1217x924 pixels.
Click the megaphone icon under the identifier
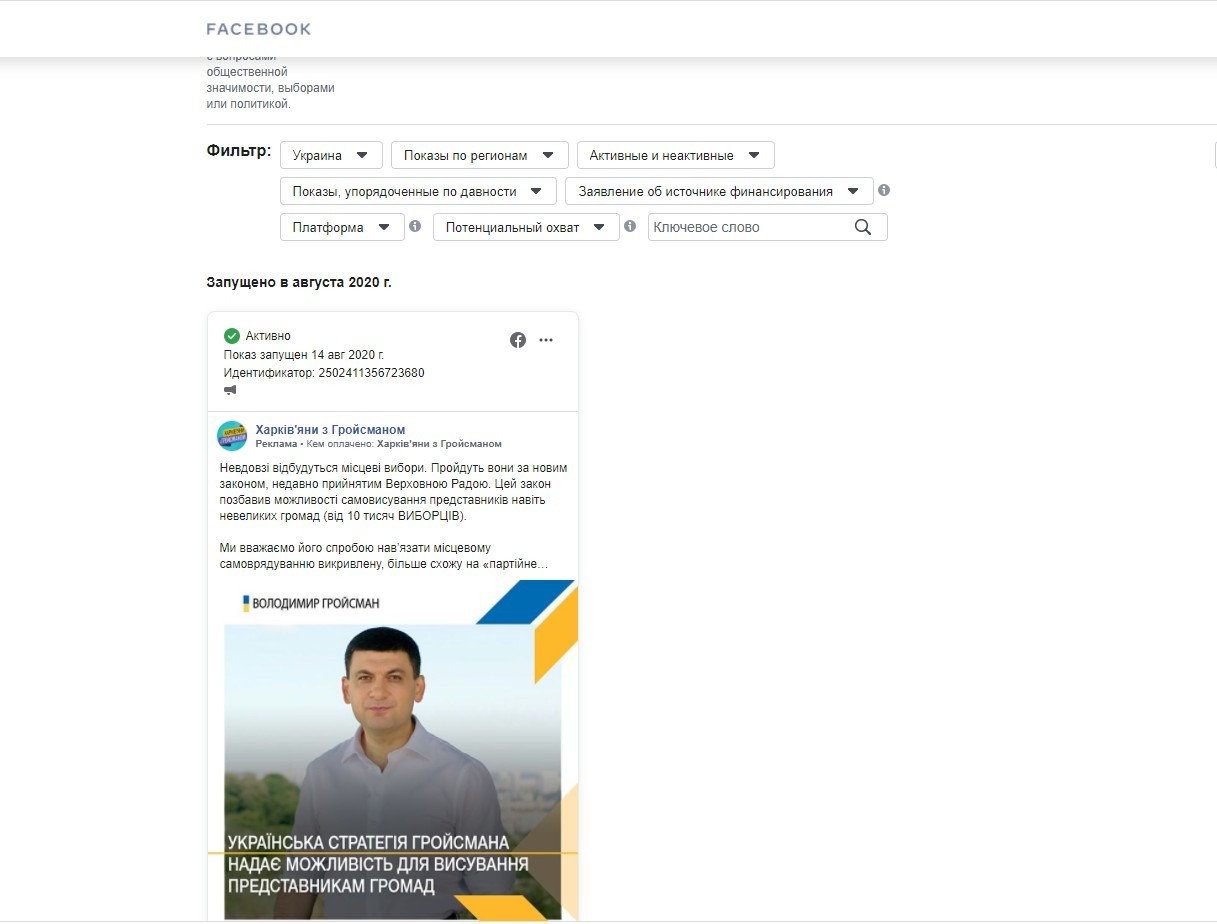tap(230, 390)
